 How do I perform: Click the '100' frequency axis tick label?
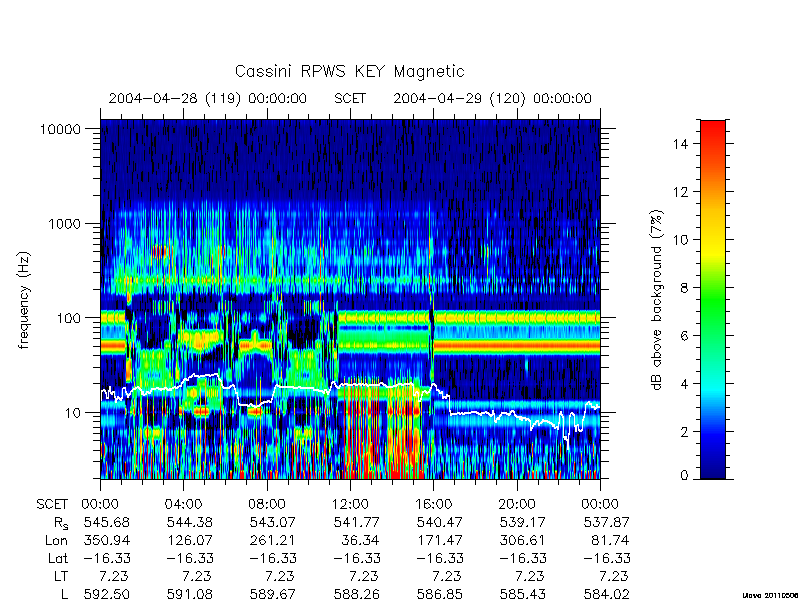coord(69,318)
